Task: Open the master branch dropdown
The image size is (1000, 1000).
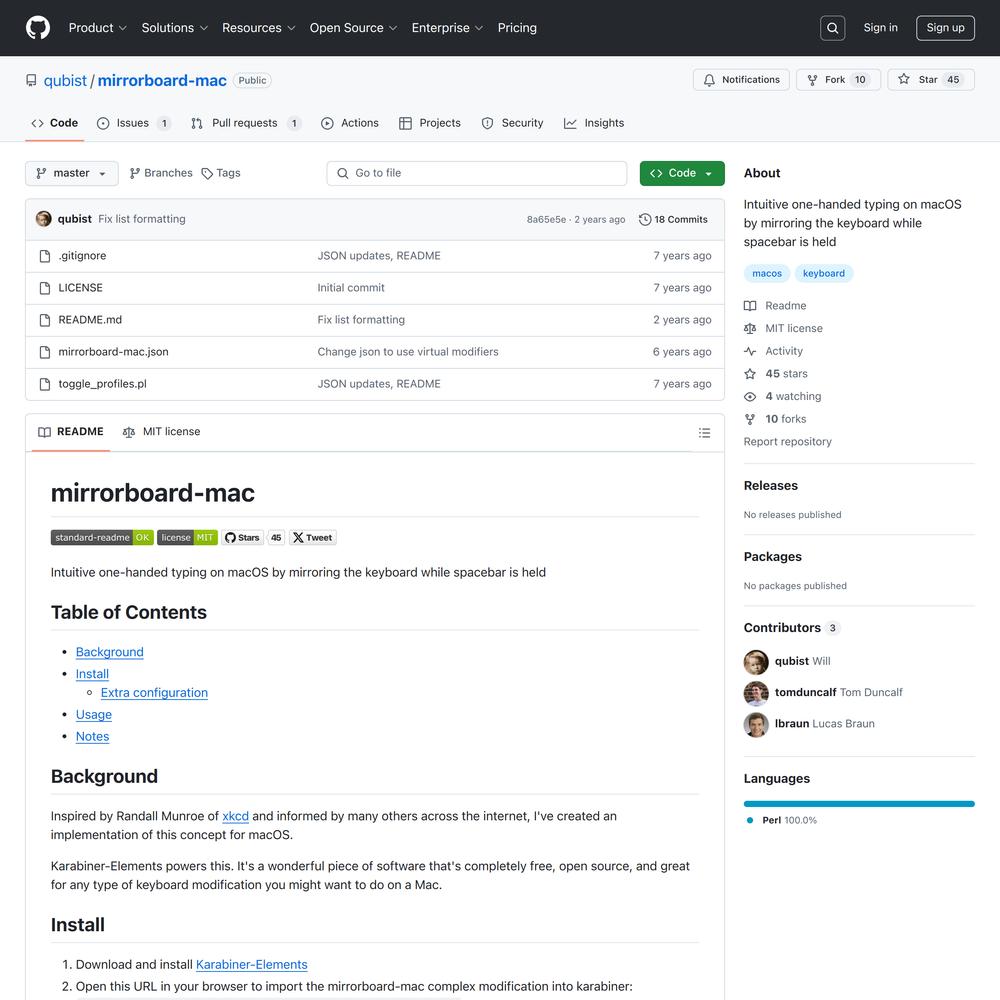Action: pyautogui.click(x=71, y=173)
